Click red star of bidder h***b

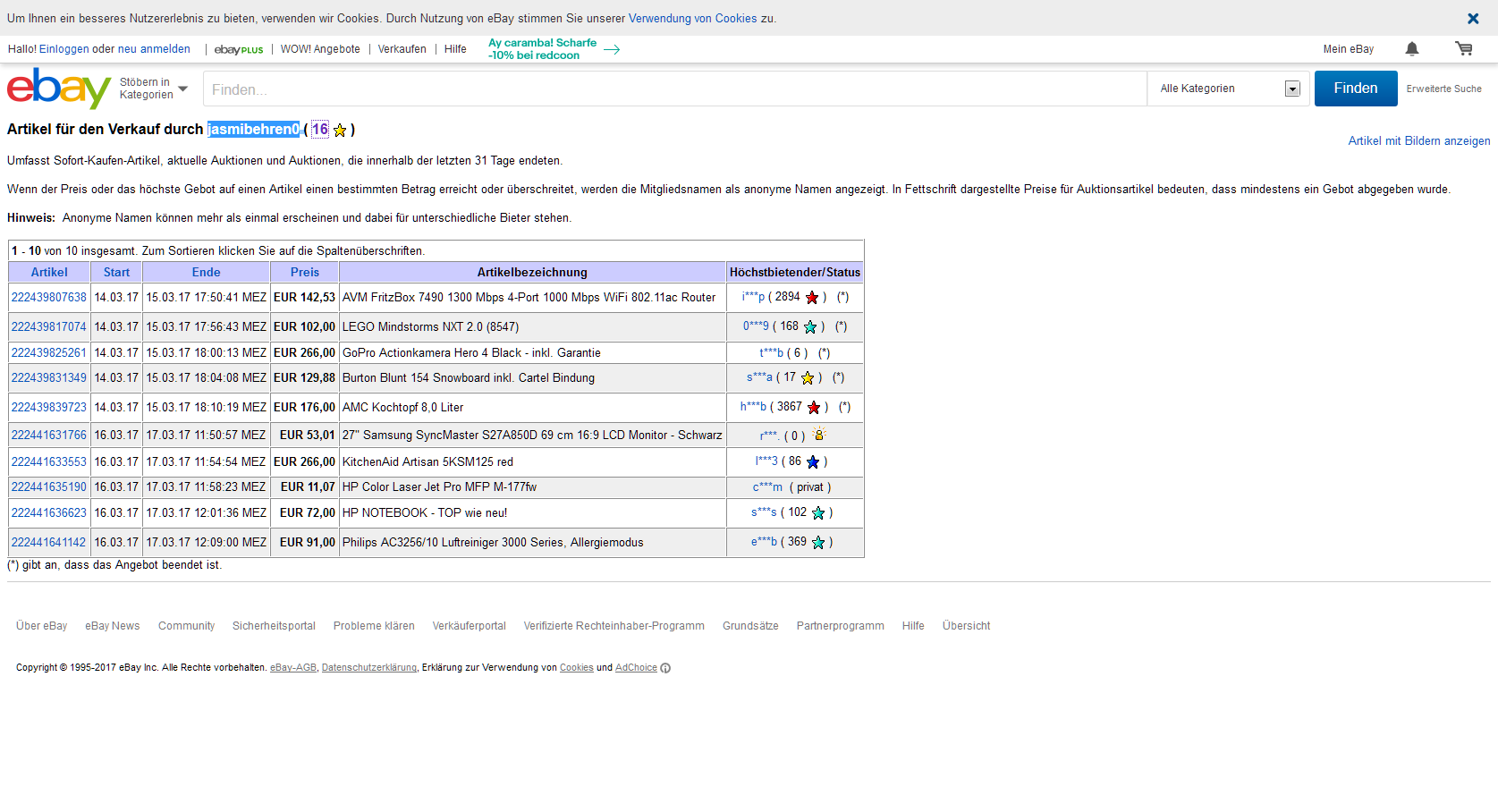814,407
